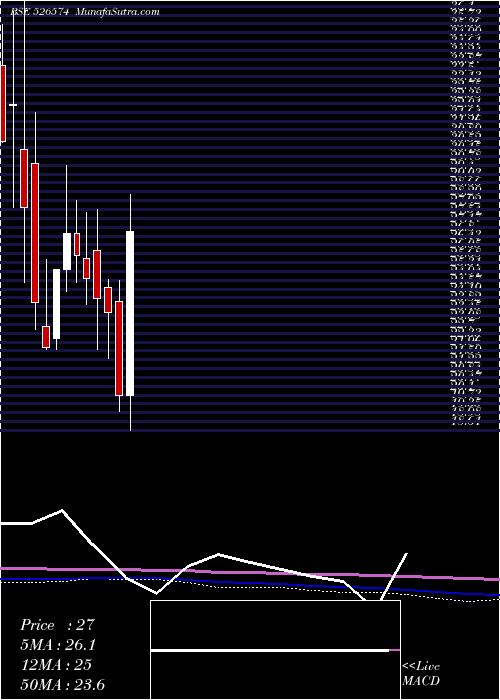This screenshot has width=500, height=700.
Task: Click the BSE 526574 ticker label
Action: (x=40, y=12)
